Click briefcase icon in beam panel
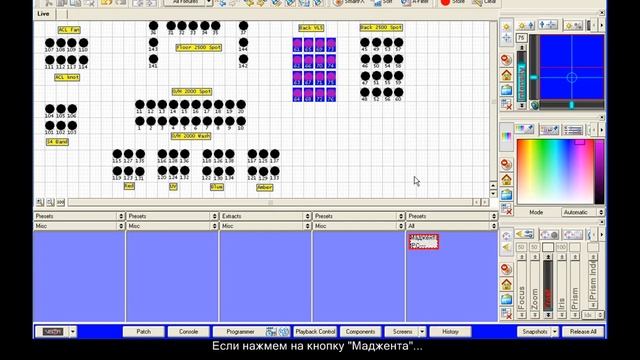The width and height of the screenshot is (640, 360). (x=507, y=299)
